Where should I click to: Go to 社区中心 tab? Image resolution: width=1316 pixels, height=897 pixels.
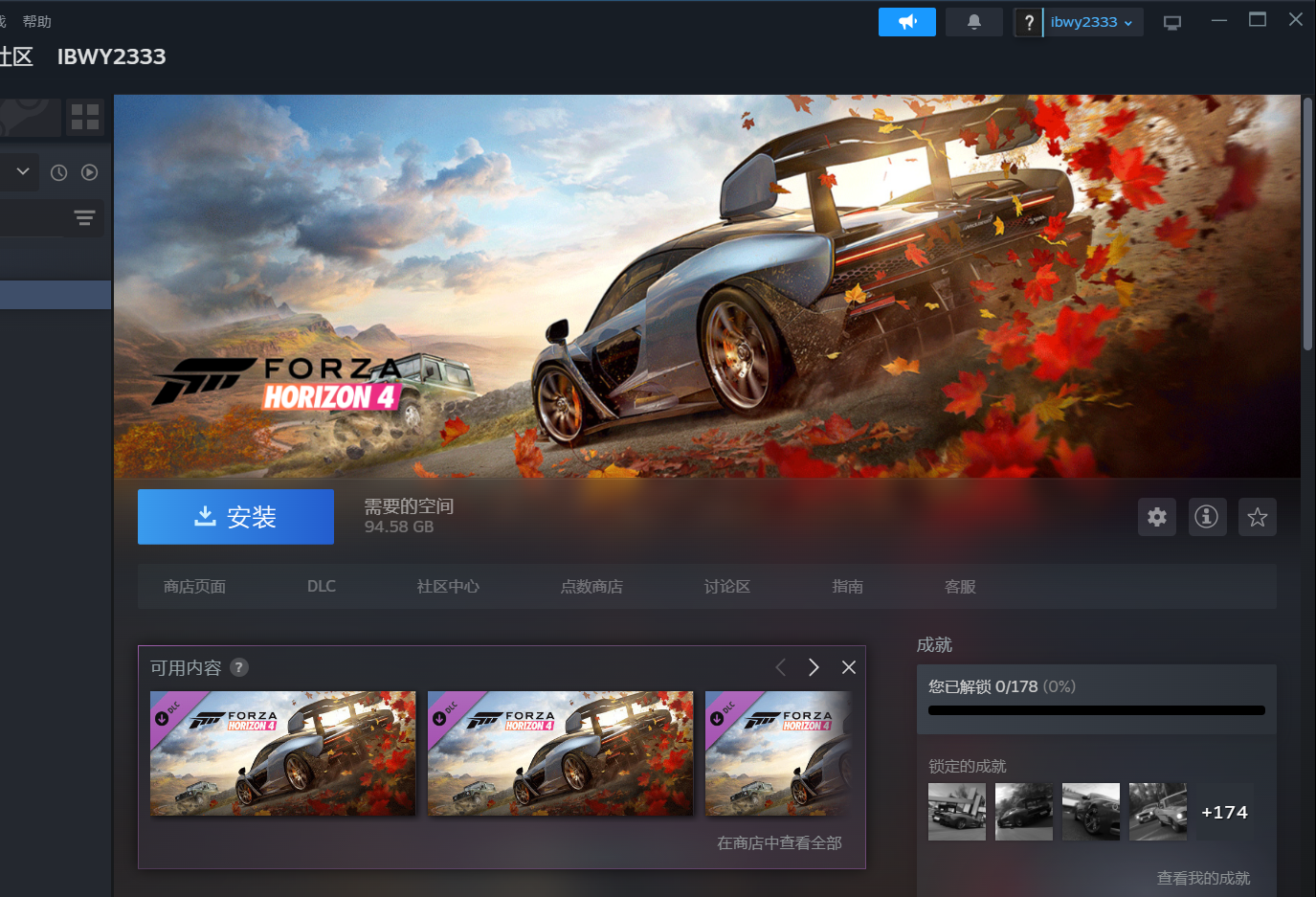pyautogui.click(x=448, y=587)
